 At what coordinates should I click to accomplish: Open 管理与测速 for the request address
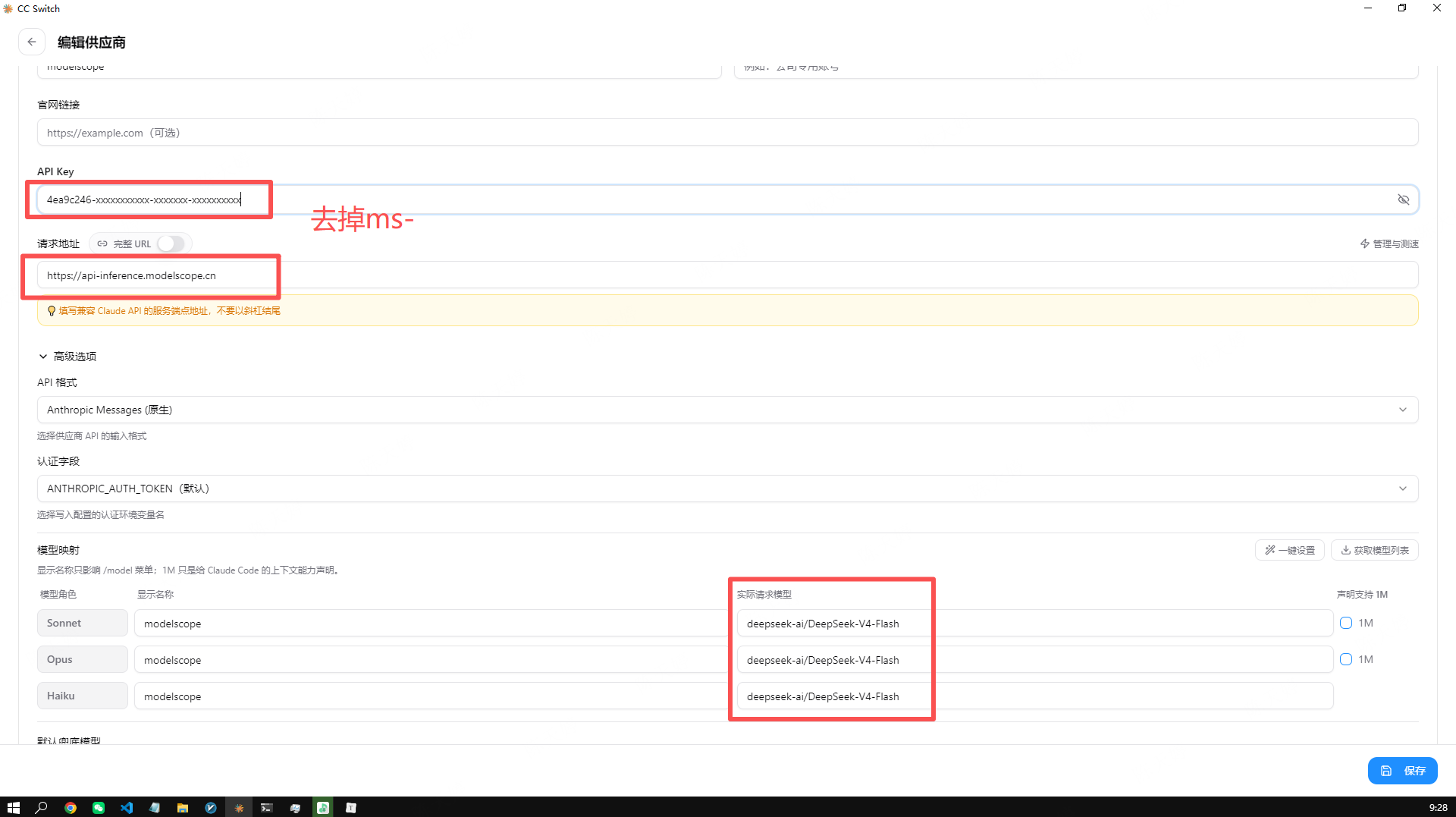1389,244
